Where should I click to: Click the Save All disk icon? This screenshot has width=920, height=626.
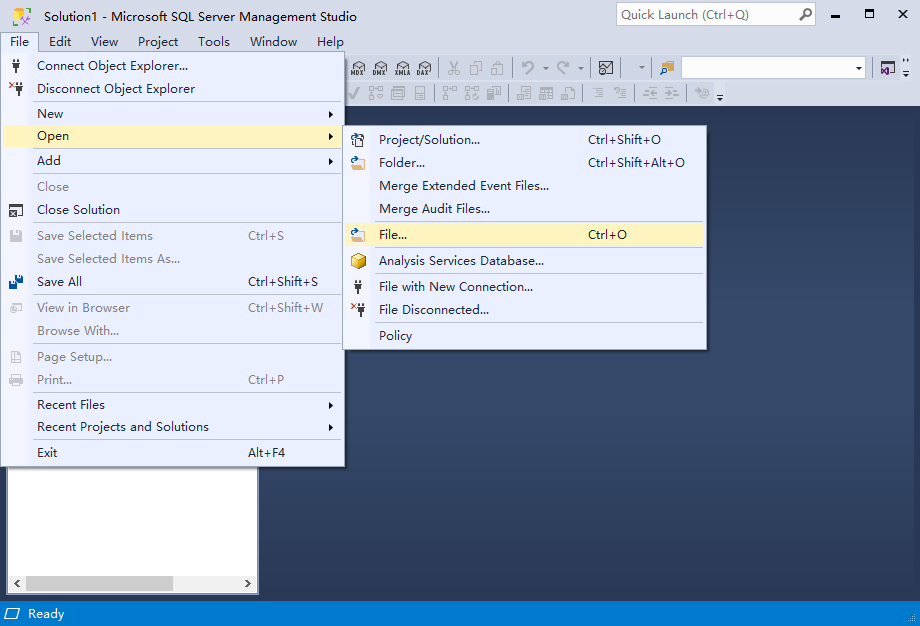point(16,282)
